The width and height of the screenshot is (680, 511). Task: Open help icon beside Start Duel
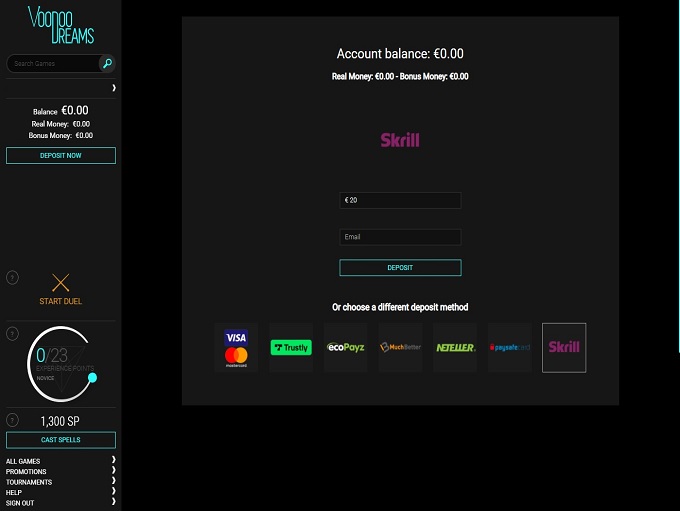(x=12, y=277)
